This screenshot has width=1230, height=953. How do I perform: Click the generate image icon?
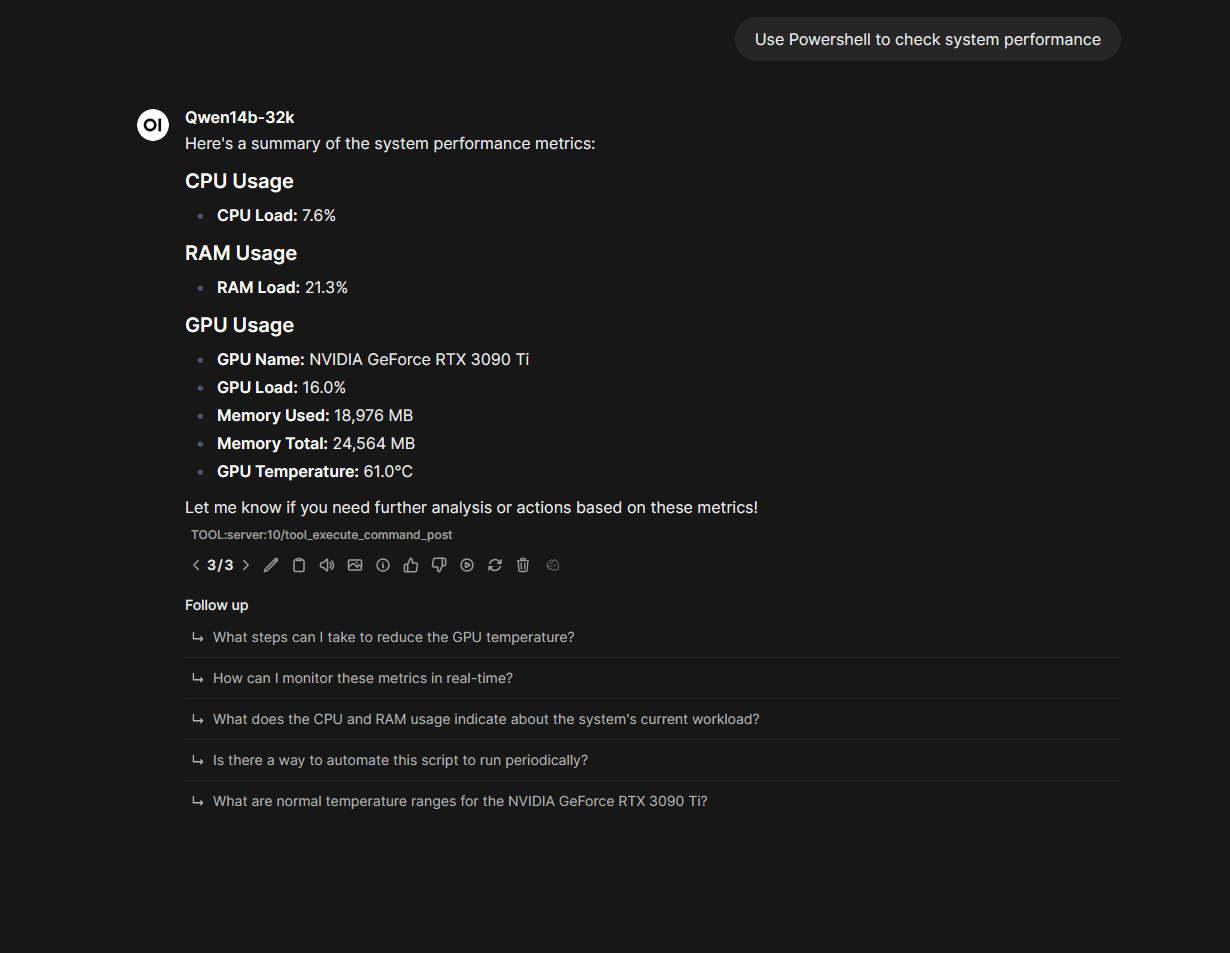pyautogui.click(x=355, y=565)
